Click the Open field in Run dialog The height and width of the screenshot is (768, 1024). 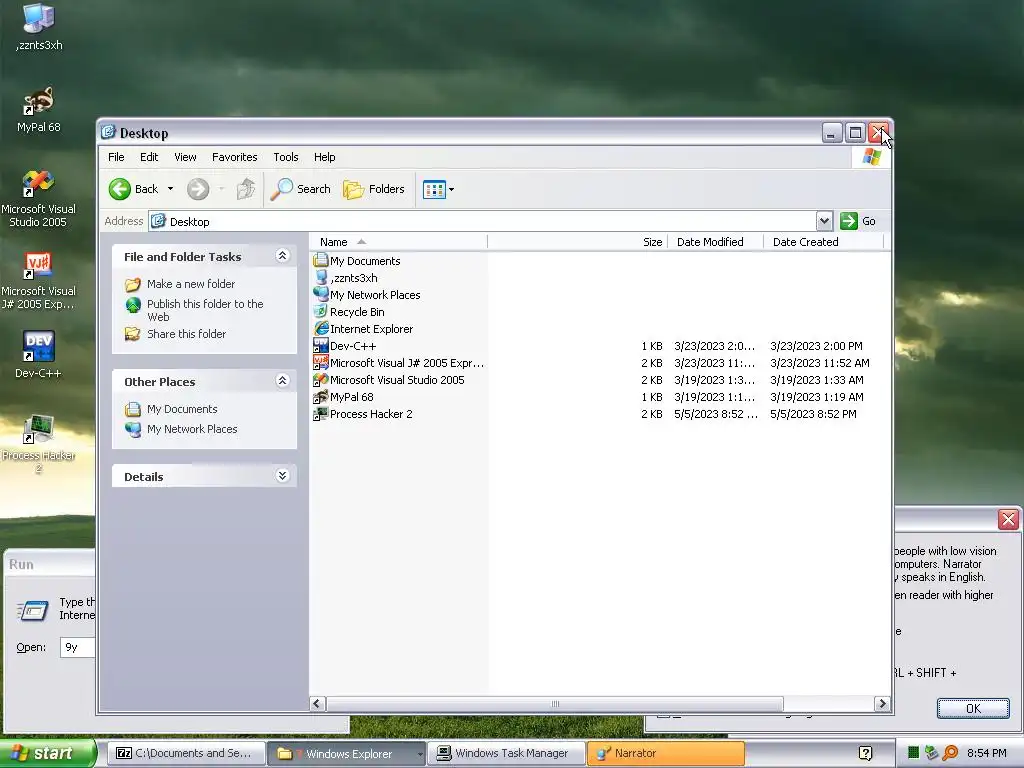pyautogui.click(x=78, y=647)
